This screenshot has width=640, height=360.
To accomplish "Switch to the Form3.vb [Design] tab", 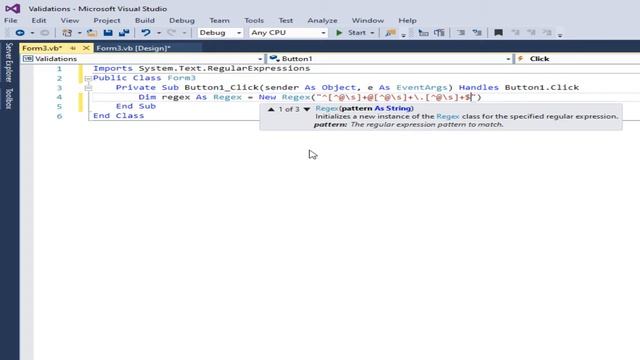I will pos(133,48).
